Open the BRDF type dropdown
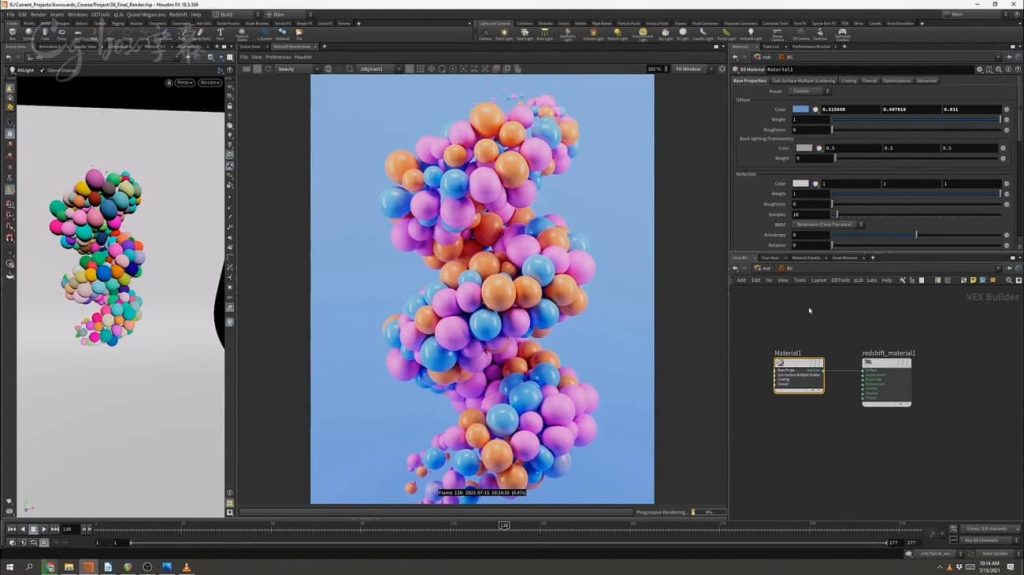Viewport: 1024px width, 575px height. point(829,224)
